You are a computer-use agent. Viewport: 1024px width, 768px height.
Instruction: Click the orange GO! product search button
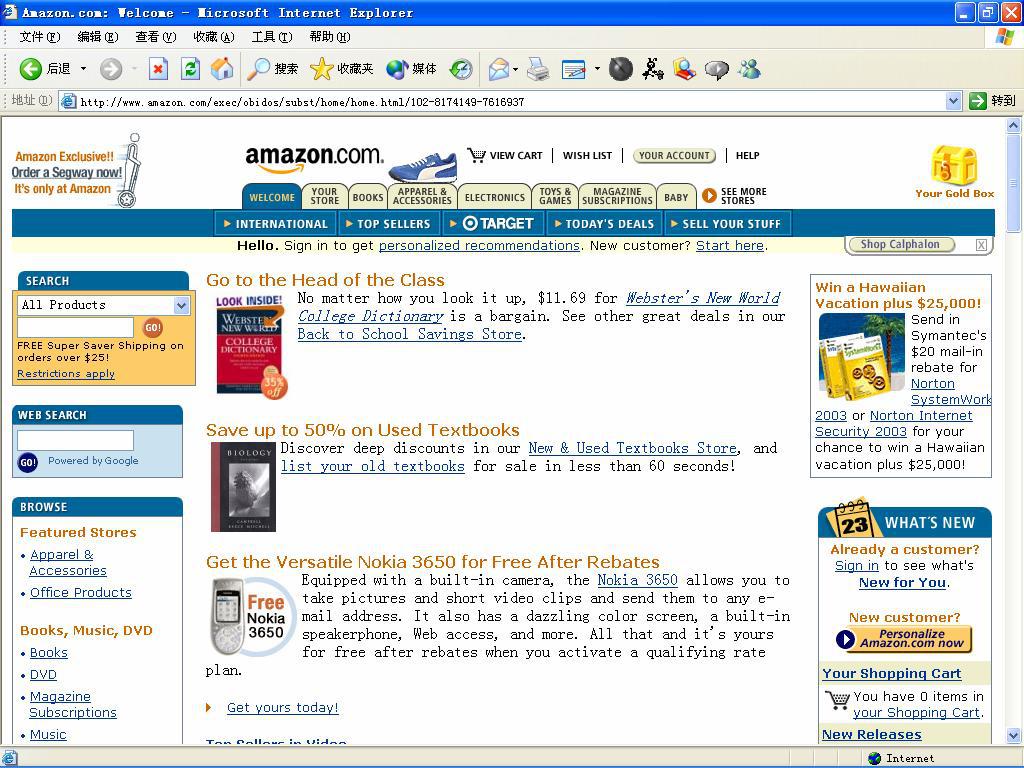point(152,327)
